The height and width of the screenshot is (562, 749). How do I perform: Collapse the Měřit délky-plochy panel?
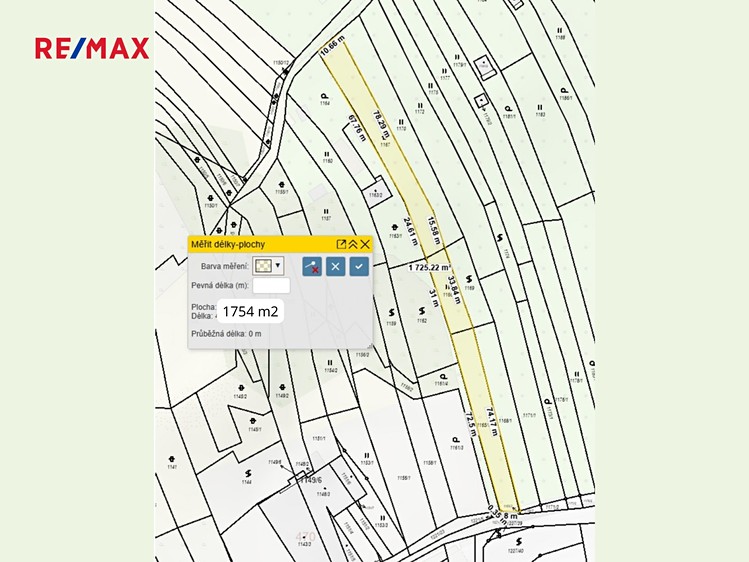[353, 244]
